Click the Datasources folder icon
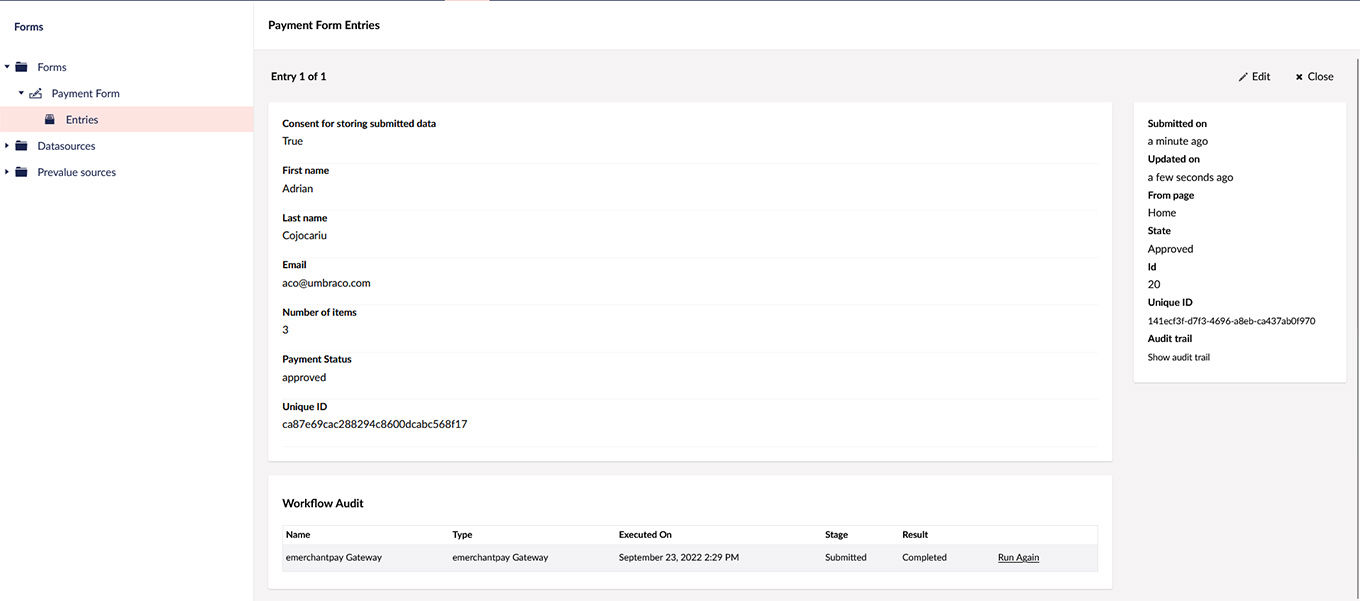 tap(21, 146)
